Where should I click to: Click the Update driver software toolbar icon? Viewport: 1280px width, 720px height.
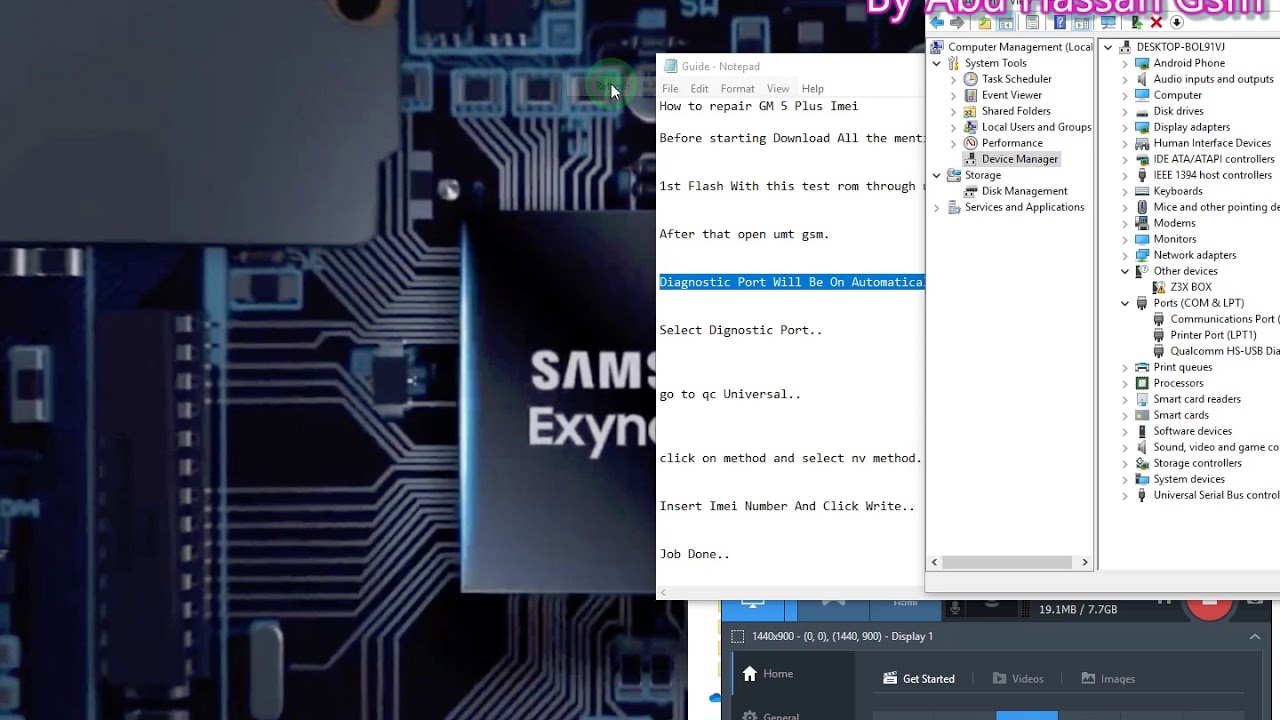point(1136,22)
